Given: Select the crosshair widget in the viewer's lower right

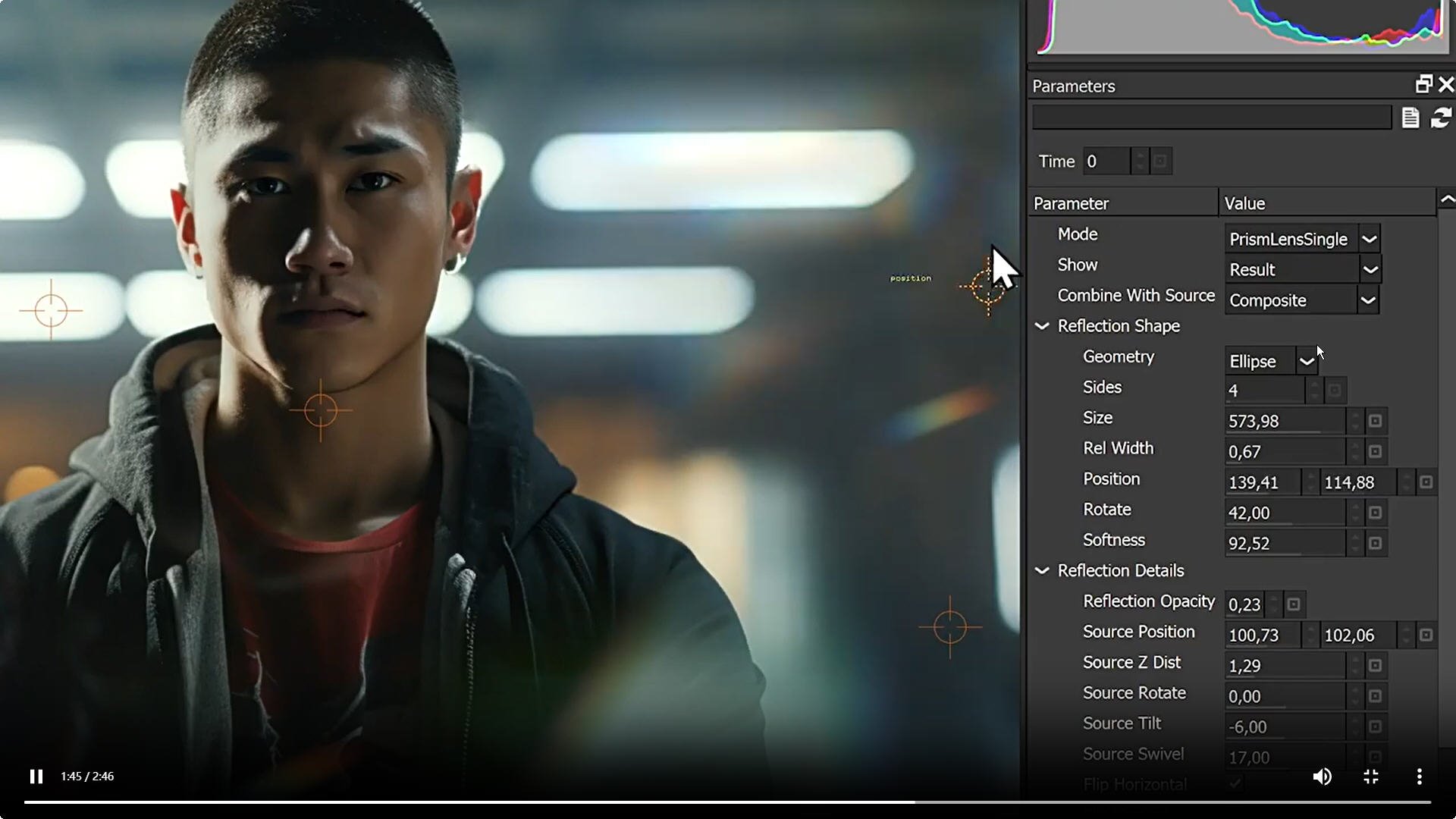Looking at the screenshot, I should pyautogui.click(x=949, y=627).
